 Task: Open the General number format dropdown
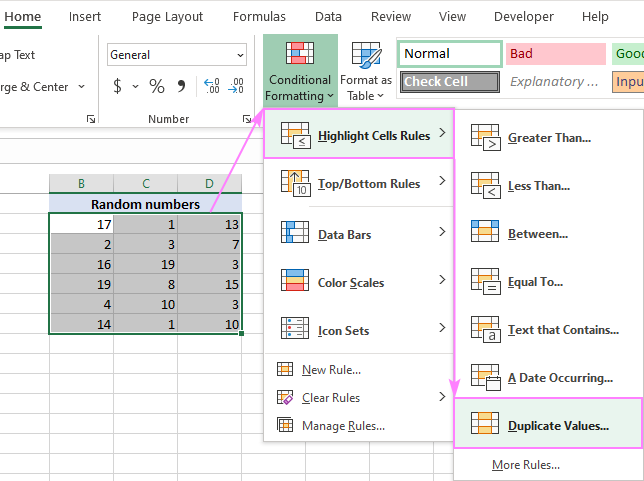tap(177, 55)
